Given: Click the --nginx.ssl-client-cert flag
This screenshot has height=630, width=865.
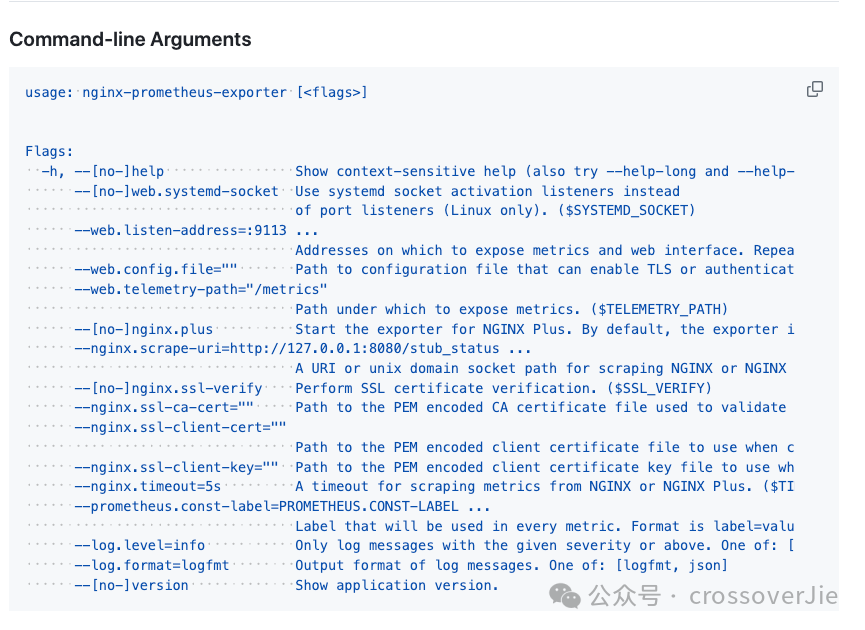Looking at the screenshot, I should pos(180,427).
